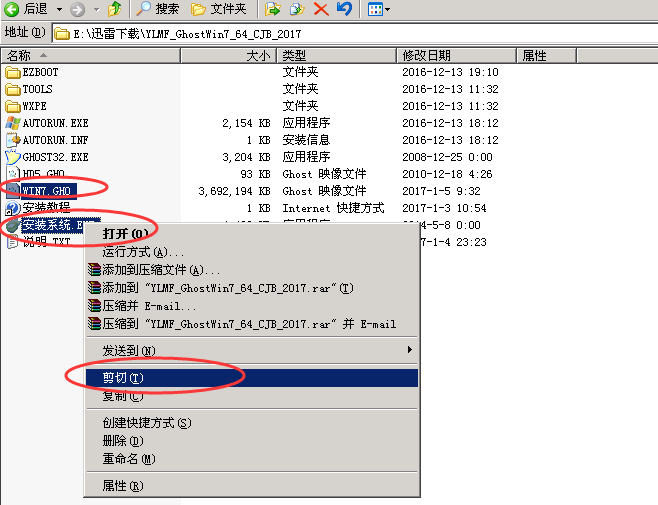
Task: Select the 安装系统.EXE file icon
Action: [13, 225]
